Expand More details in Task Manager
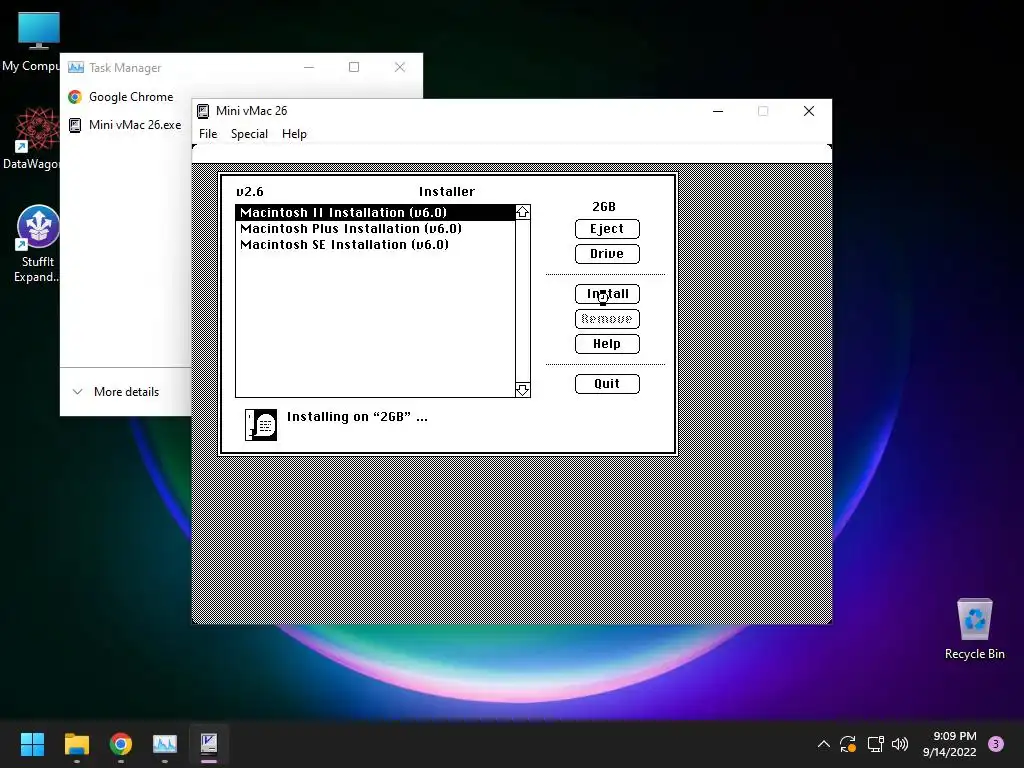 (116, 392)
